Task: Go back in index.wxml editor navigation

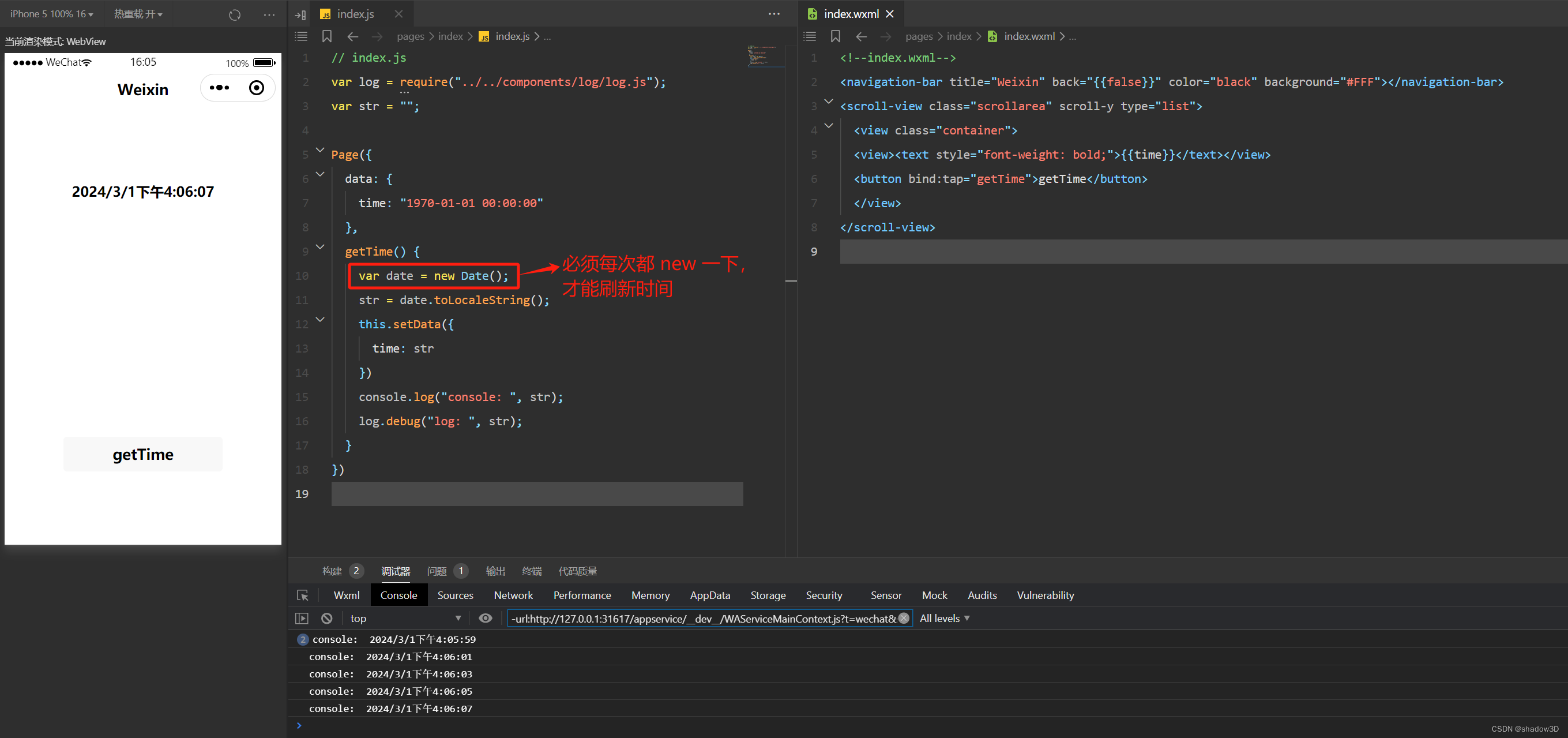Action: (x=862, y=36)
